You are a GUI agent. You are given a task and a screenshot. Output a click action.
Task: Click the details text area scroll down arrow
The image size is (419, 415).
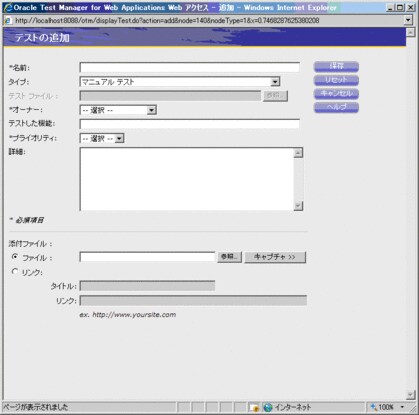tap(298, 206)
